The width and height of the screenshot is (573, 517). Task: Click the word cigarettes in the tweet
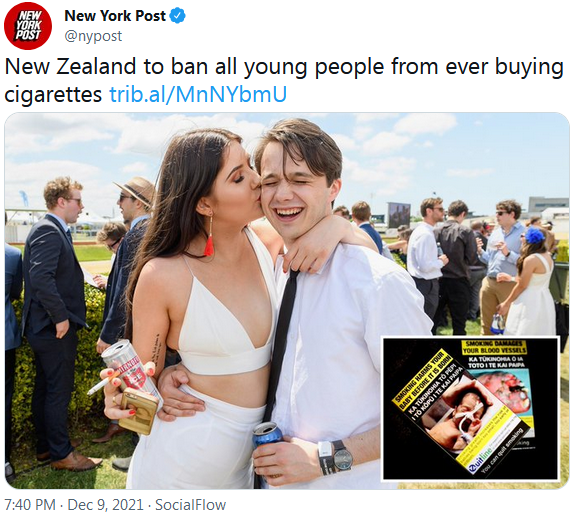53,94
